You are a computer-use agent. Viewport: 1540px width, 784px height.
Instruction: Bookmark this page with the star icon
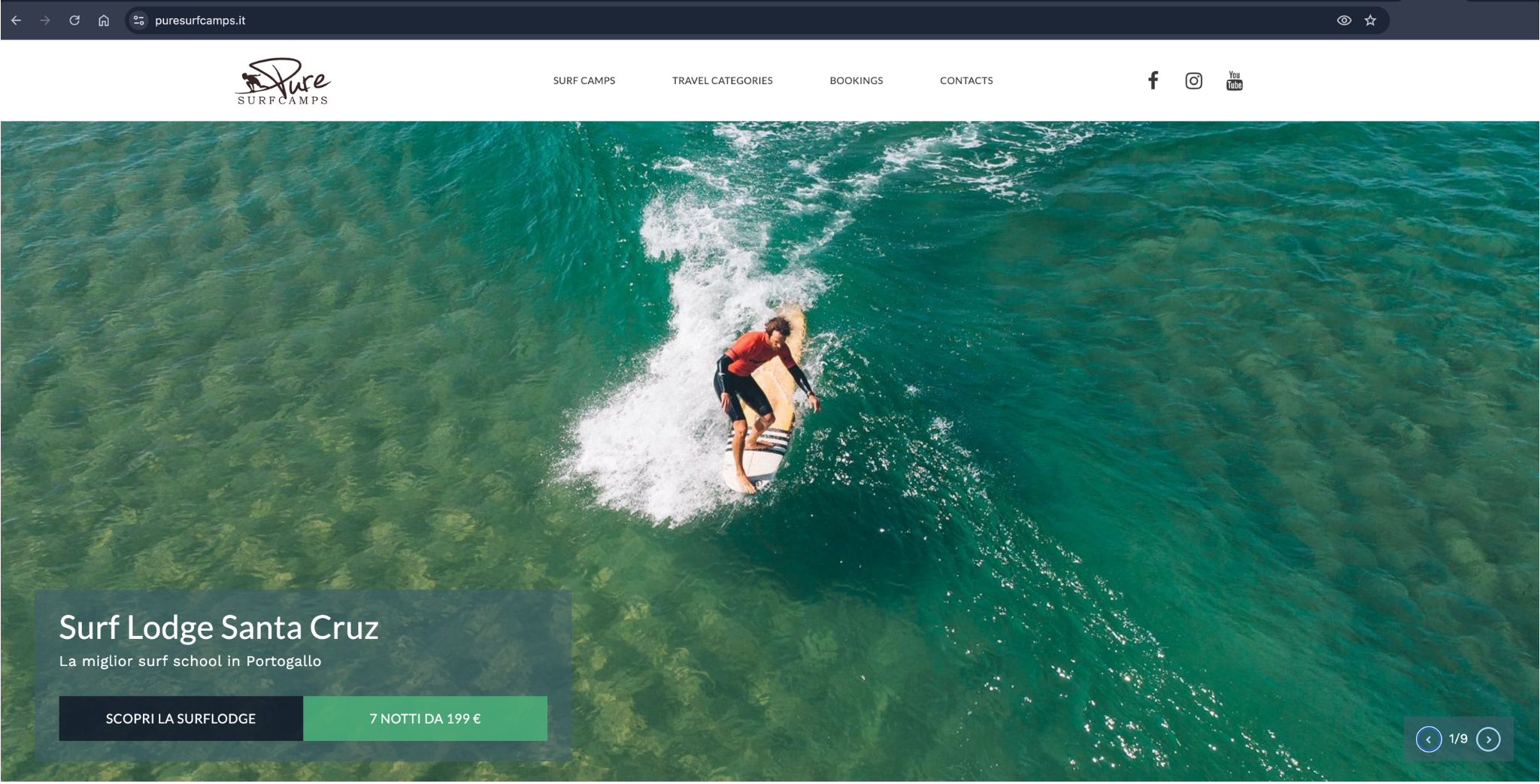coord(1370,20)
